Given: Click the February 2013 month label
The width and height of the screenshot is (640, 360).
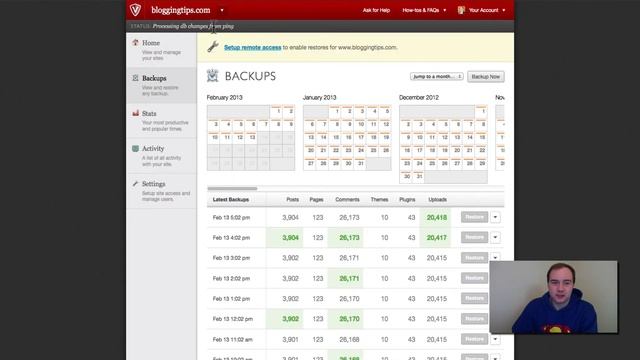Looking at the screenshot, I should 224,98.
